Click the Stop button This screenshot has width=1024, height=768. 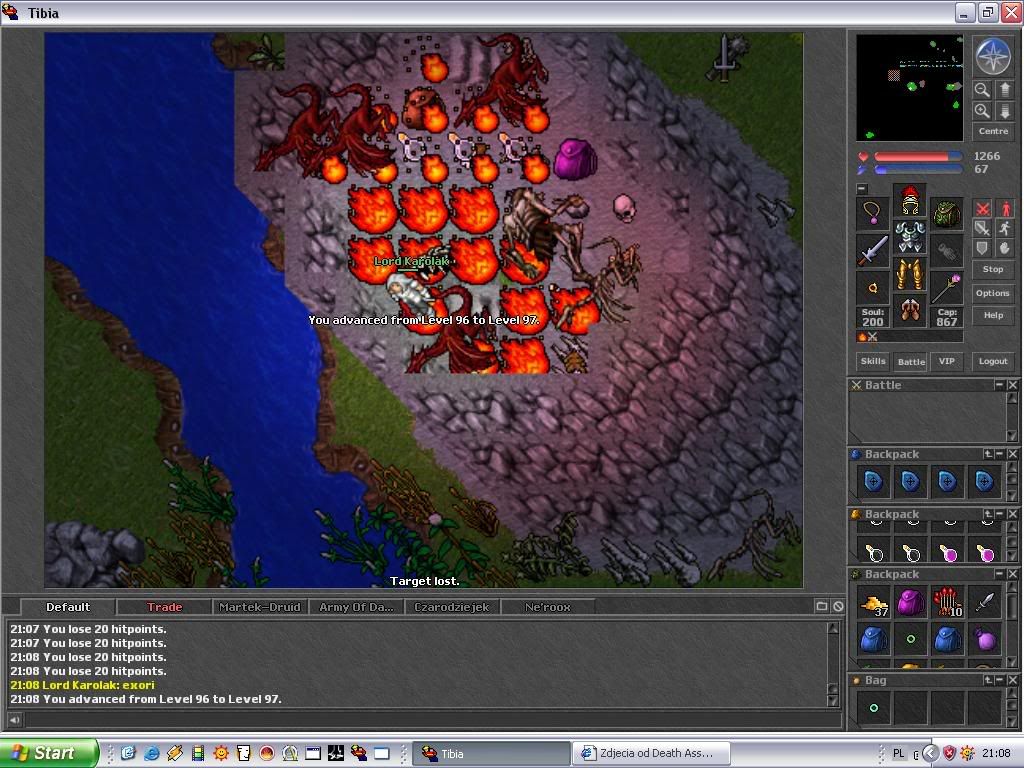pyautogui.click(x=993, y=269)
